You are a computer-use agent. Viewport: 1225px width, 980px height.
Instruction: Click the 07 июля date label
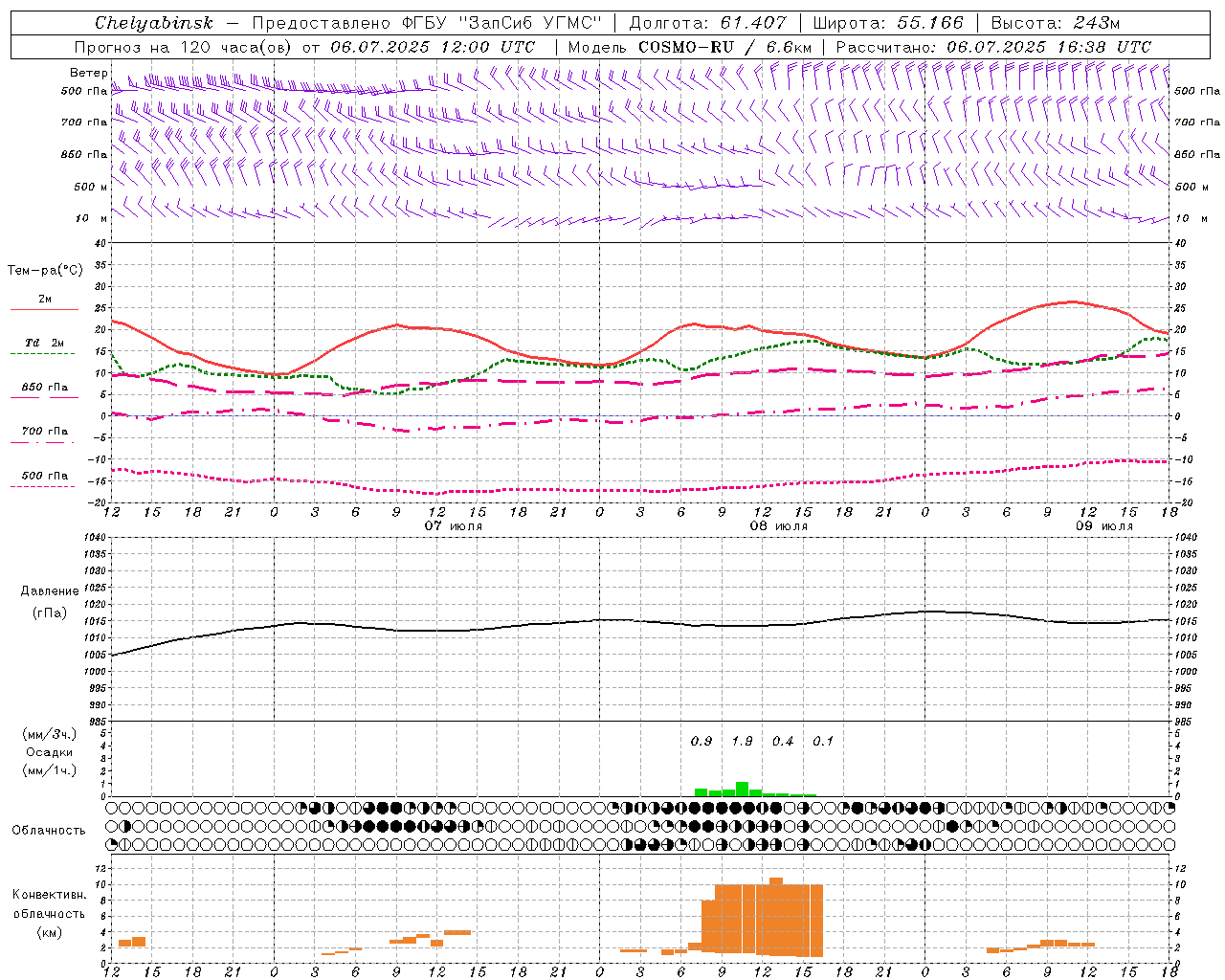[454, 526]
